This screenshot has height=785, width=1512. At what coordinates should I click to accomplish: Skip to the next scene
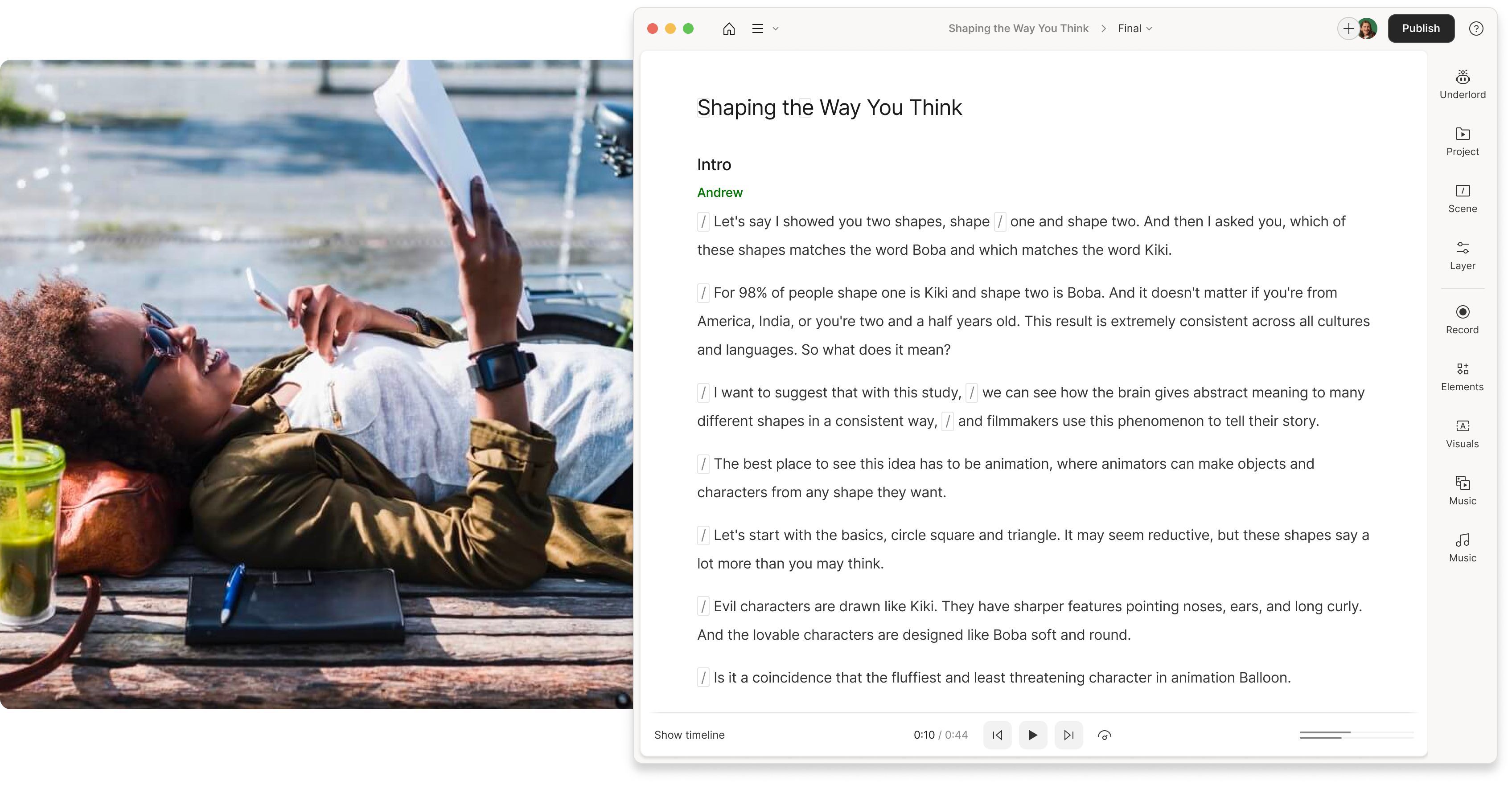click(x=1068, y=735)
